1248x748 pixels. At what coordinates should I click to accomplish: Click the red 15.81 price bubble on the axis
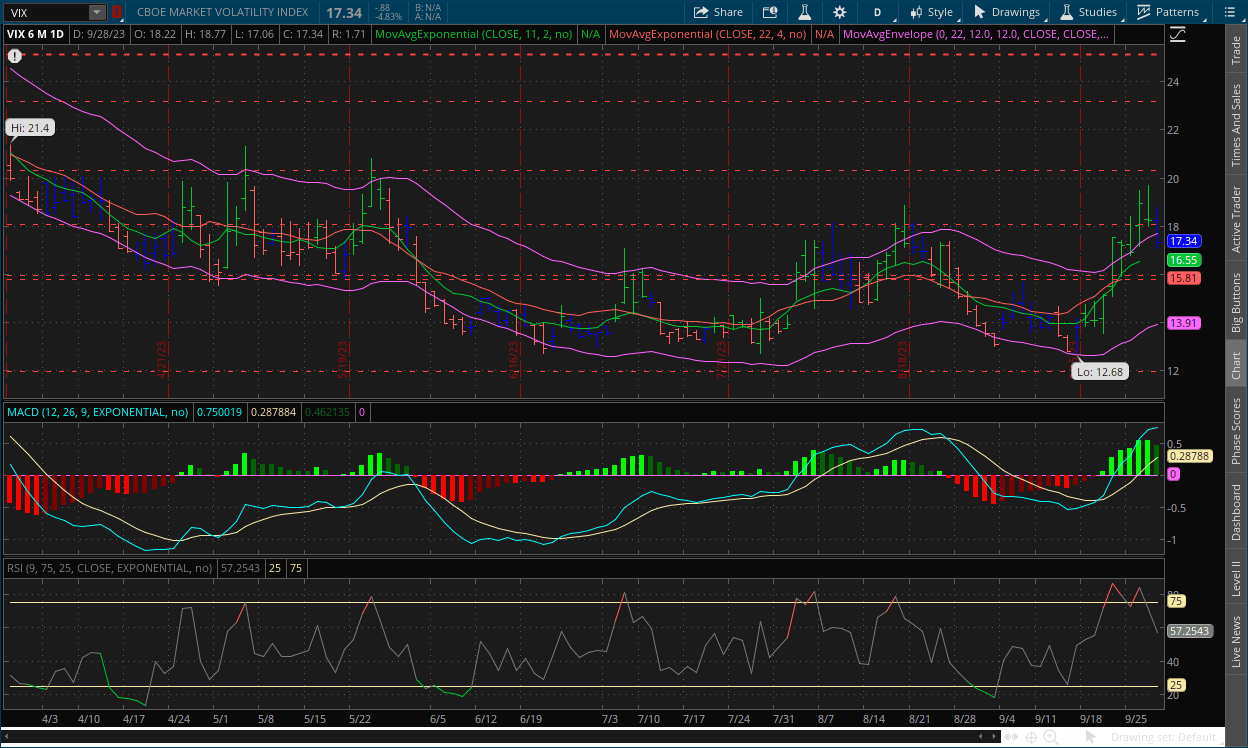coord(1184,277)
